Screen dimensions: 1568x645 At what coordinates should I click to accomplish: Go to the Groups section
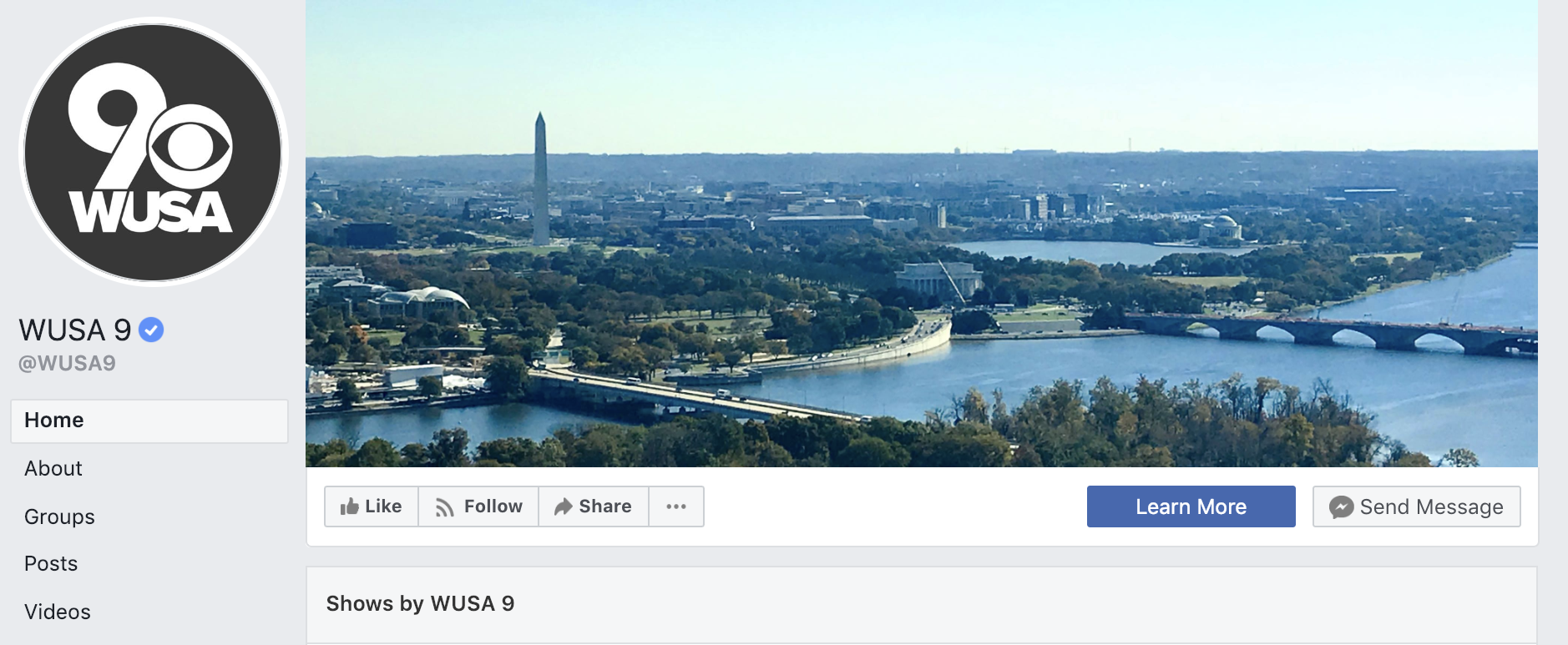[59, 517]
